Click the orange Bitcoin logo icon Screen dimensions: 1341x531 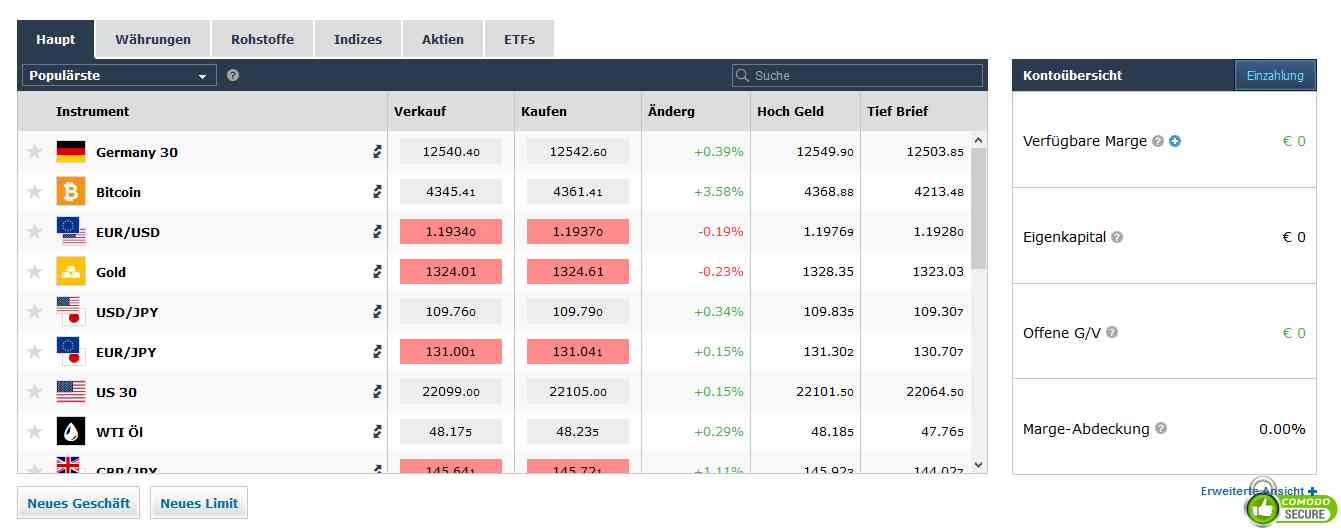pos(71,191)
